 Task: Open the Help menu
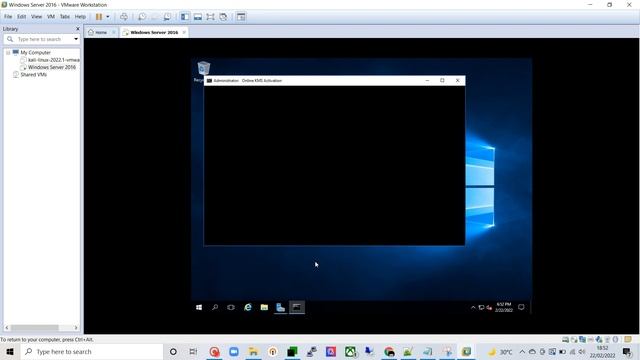80,17
